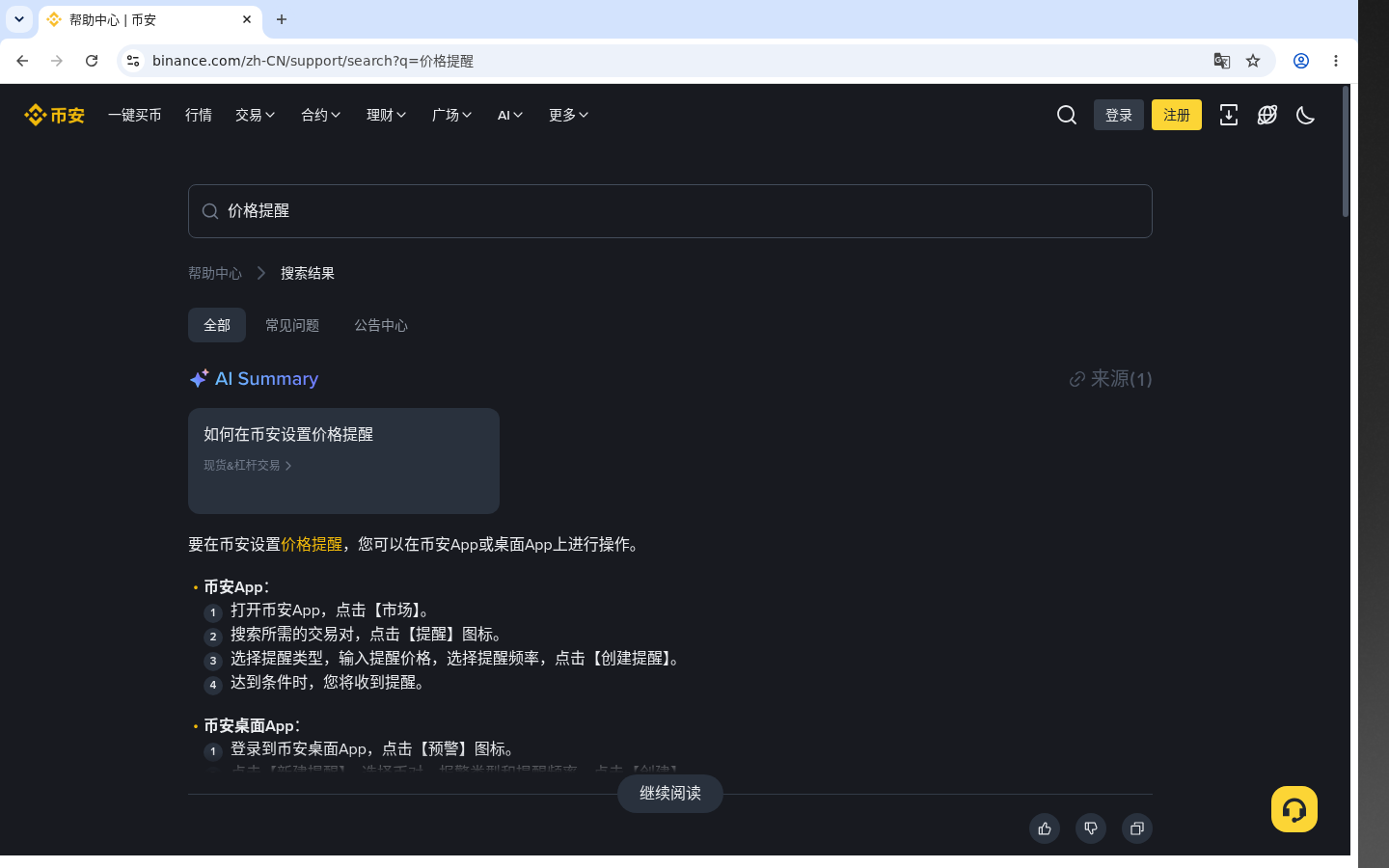
Task: Switch to the 公告中心 tab
Action: (x=381, y=325)
